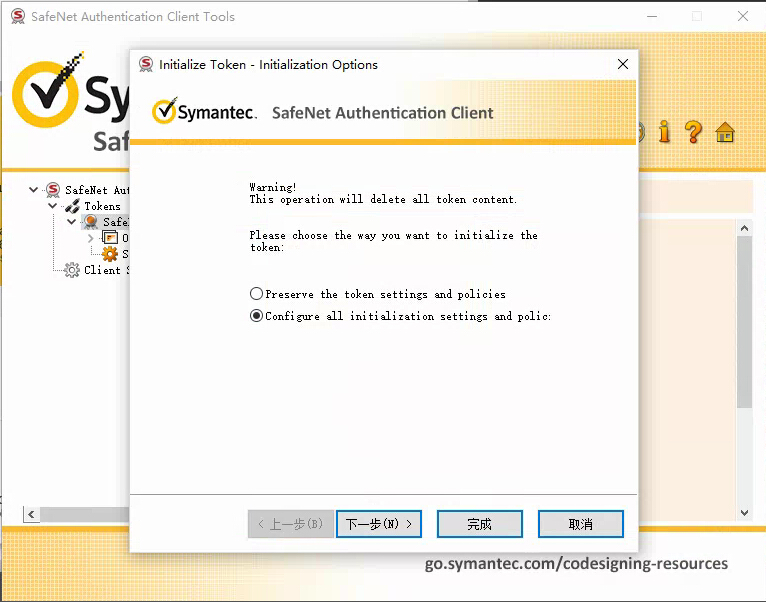Click the SafeNet icon in main window title bar
This screenshot has width=766, height=602.
point(18,16)
